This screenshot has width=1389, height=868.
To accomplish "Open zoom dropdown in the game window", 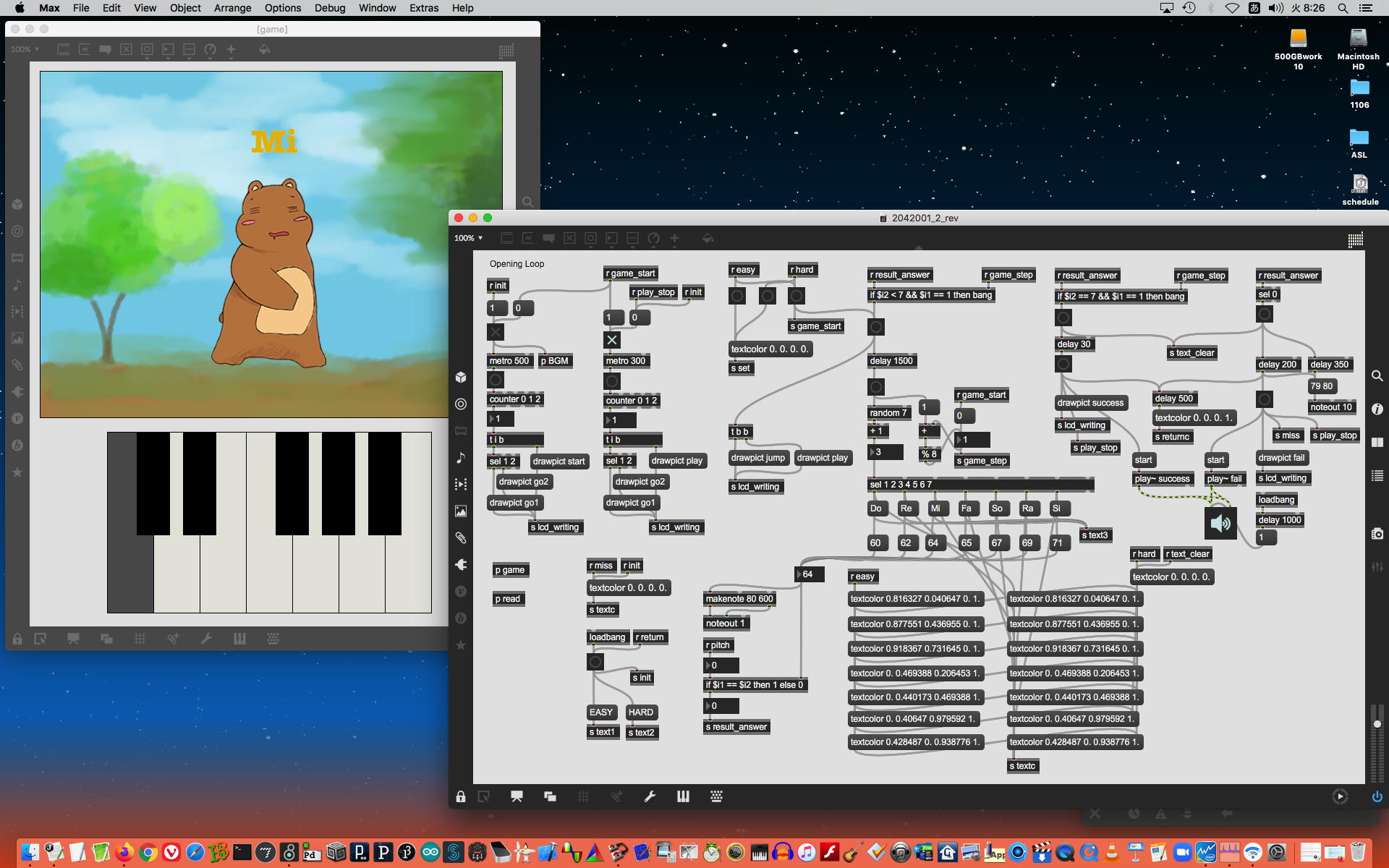I will coord(25,49).
